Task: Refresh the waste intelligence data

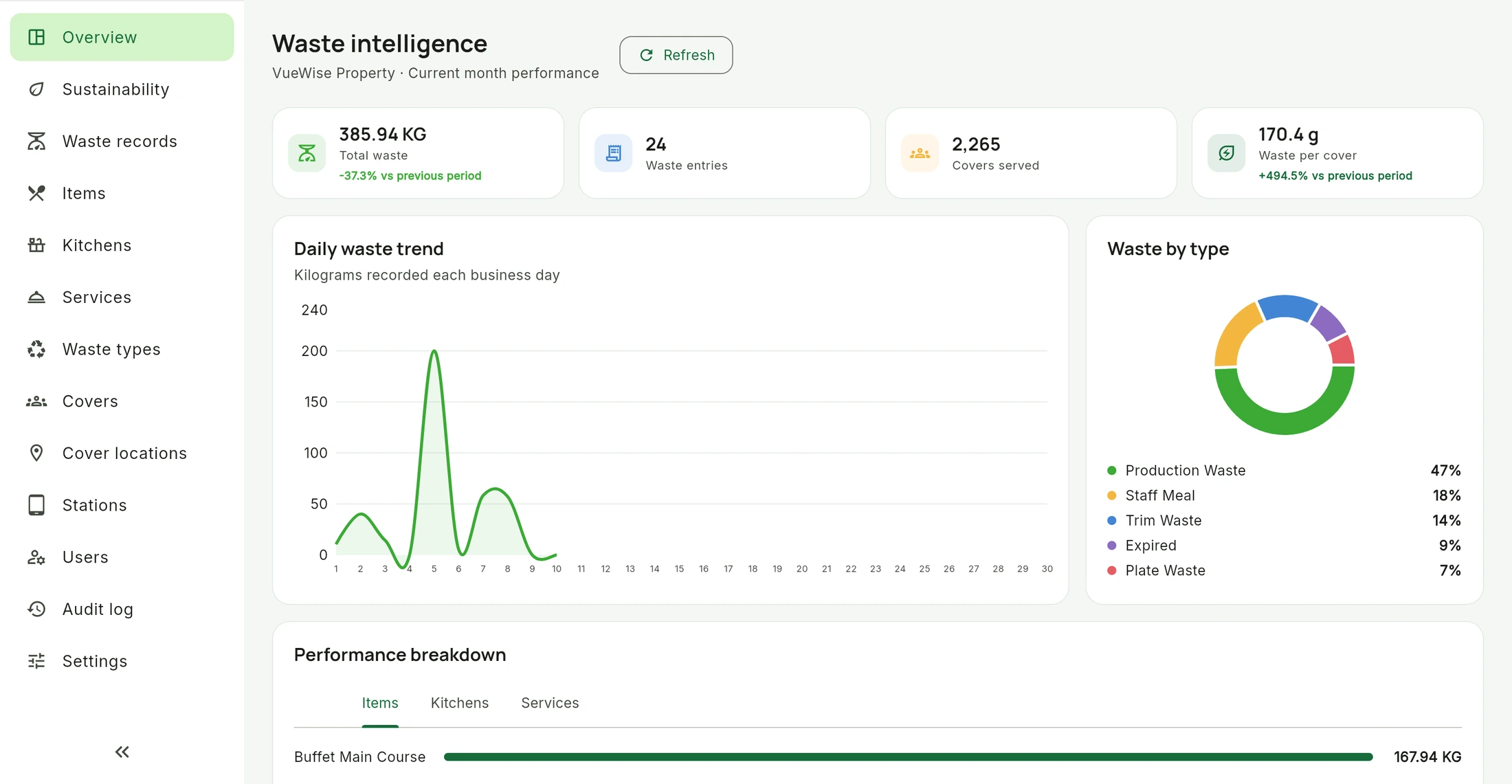Action: click(676, 55)
